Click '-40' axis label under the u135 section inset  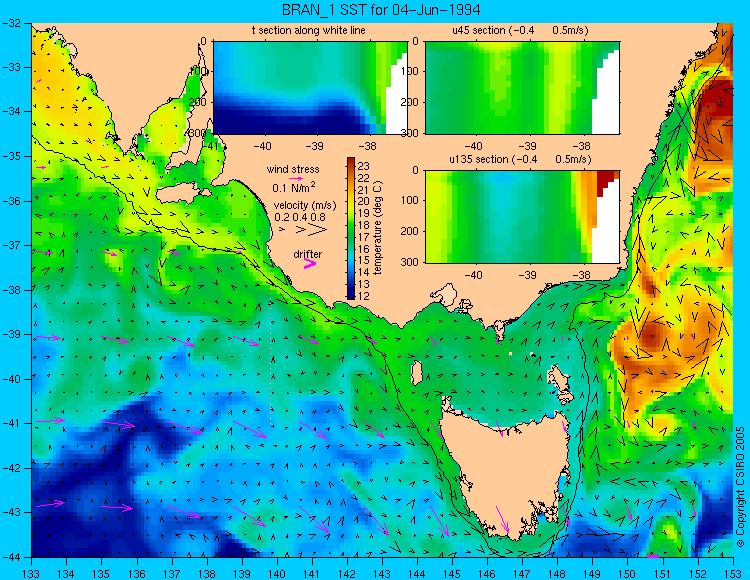[x=473, y=275]
